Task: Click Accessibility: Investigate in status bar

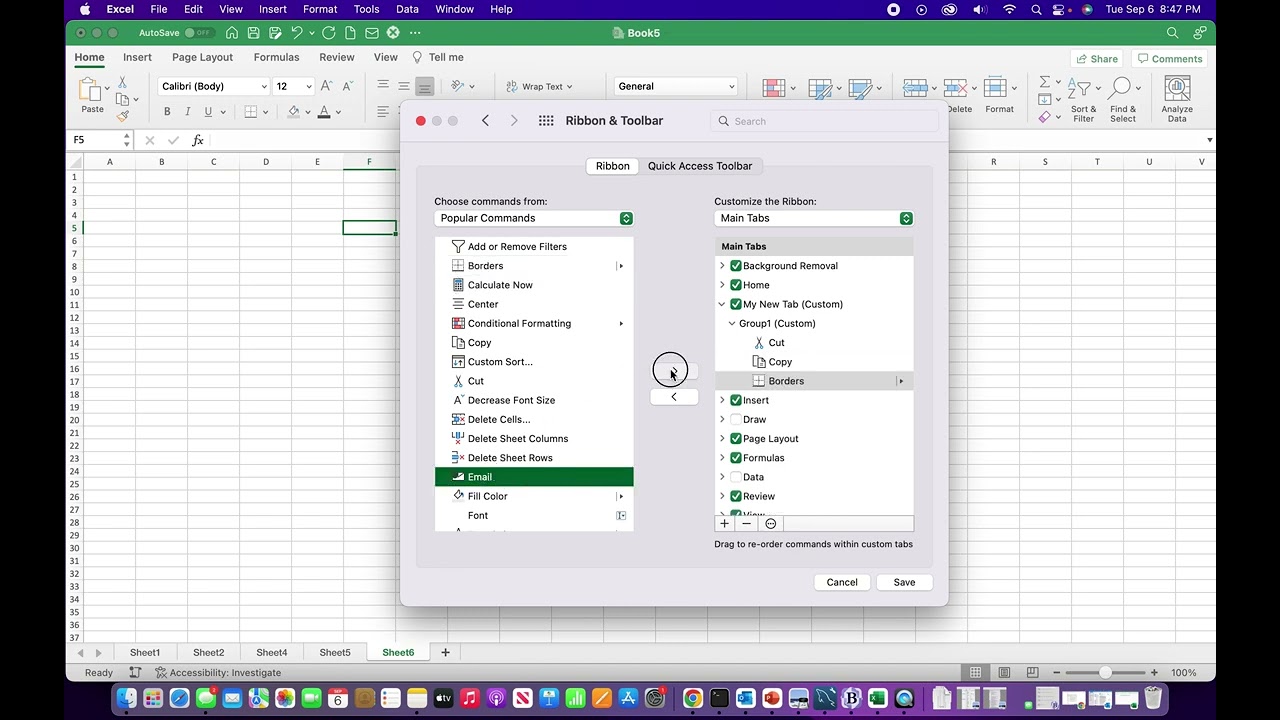Action: pyautogui.click(x=217, y=673)
